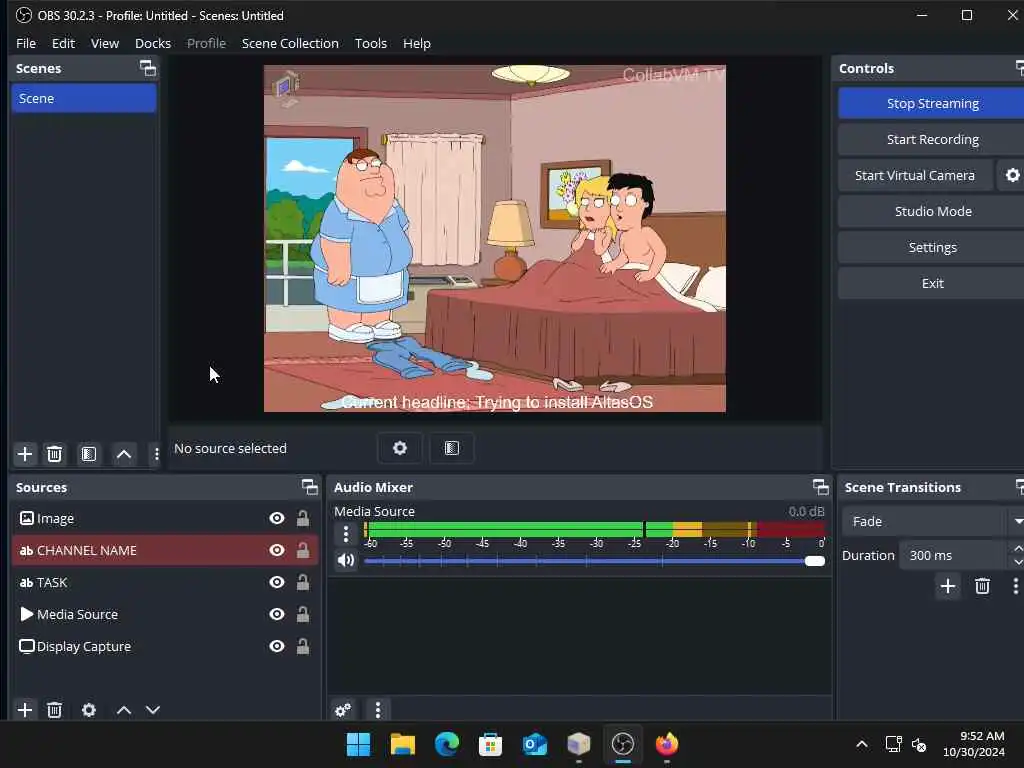This screenshot has width=1024, height=768.
Task: Increase the transition duration stepper
Action: pyautogui.click(x=1017, y=549)
